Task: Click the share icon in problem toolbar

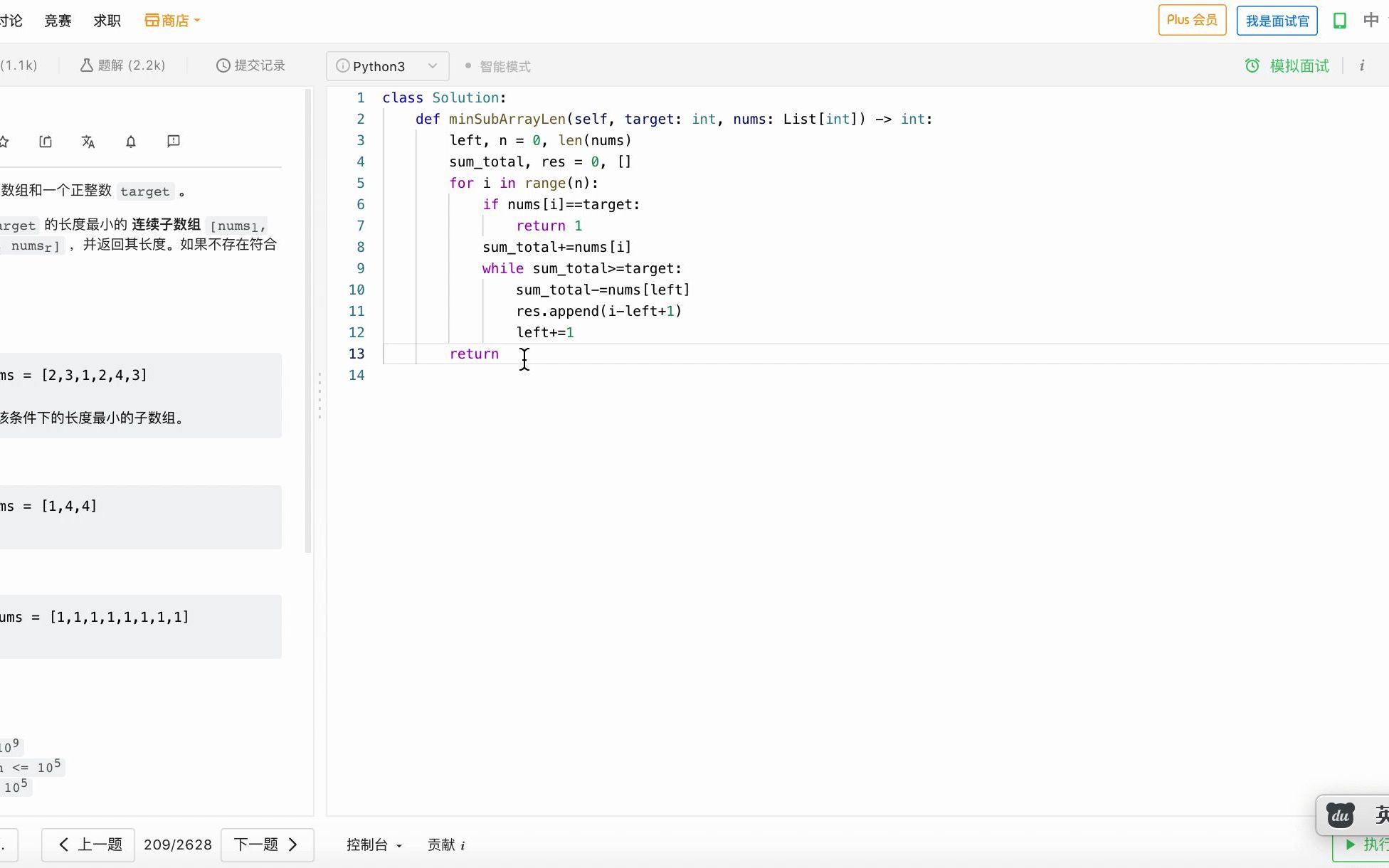Action: (46, 142)
